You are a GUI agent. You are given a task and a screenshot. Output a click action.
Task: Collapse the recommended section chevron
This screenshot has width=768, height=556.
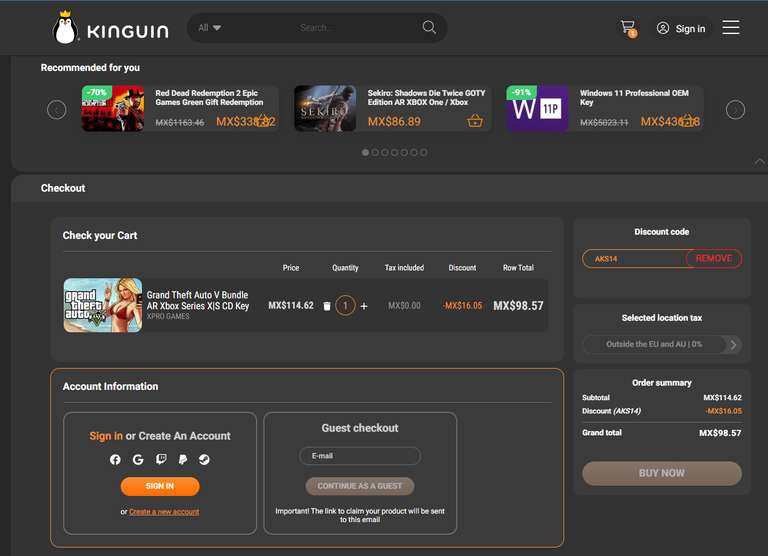(x=760, y=161)
